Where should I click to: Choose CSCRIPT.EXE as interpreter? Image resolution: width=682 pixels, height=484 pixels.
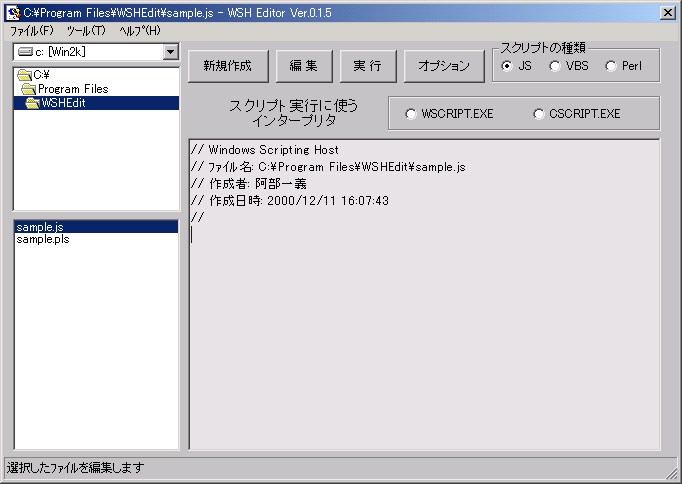coord(538,114)
